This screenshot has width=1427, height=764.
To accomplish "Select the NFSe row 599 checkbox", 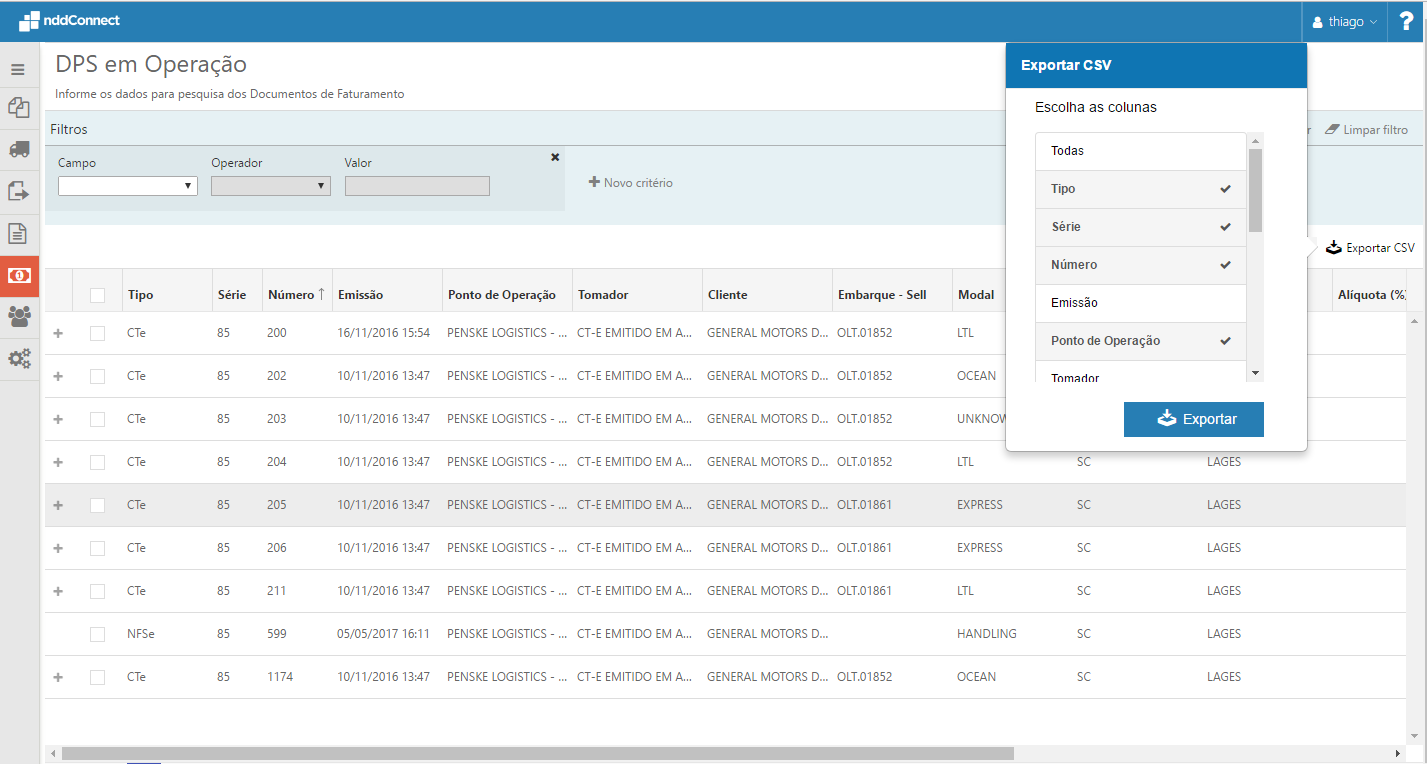I will coord(97,634).
